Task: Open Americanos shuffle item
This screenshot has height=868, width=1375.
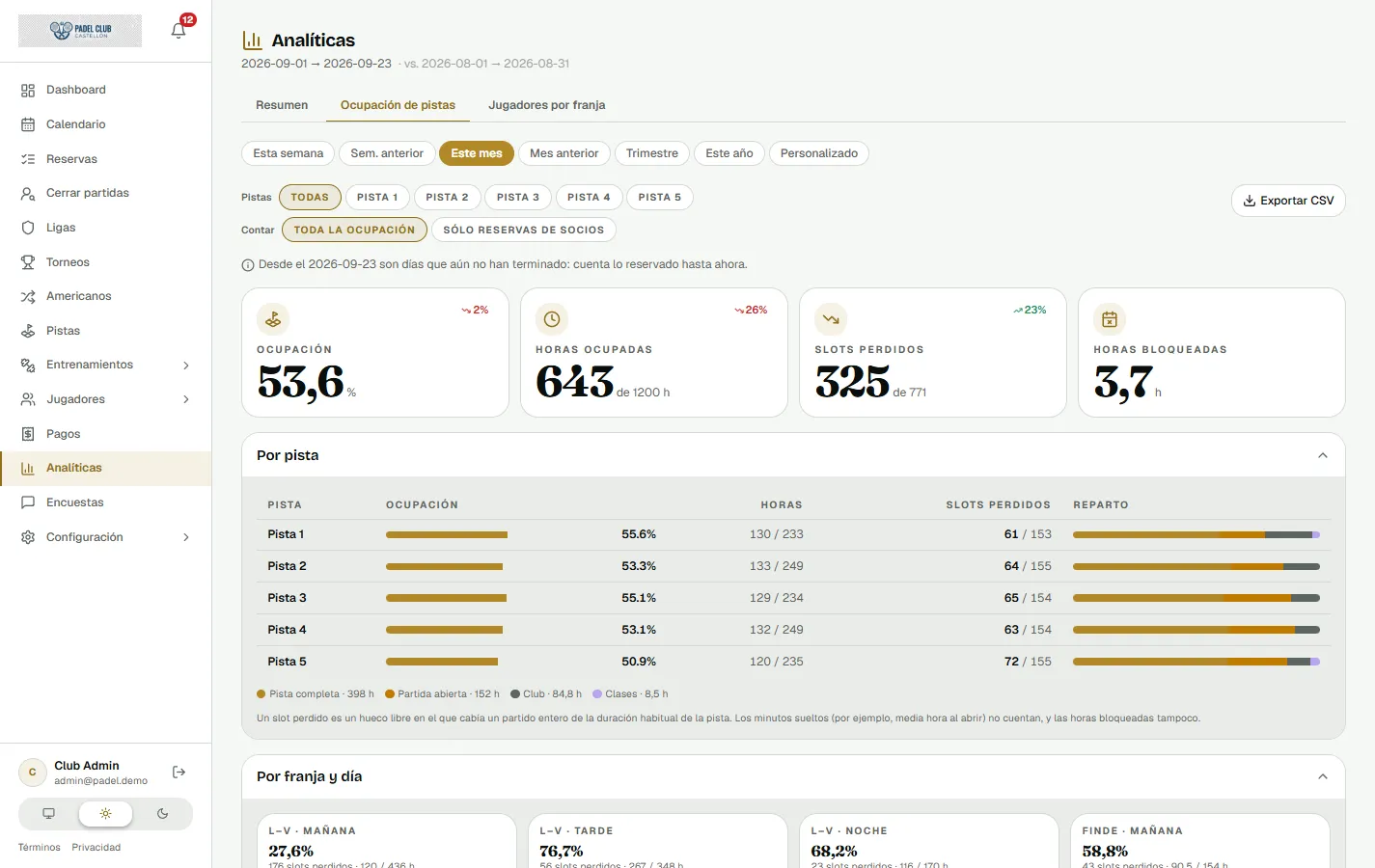Action: (105, 296)
